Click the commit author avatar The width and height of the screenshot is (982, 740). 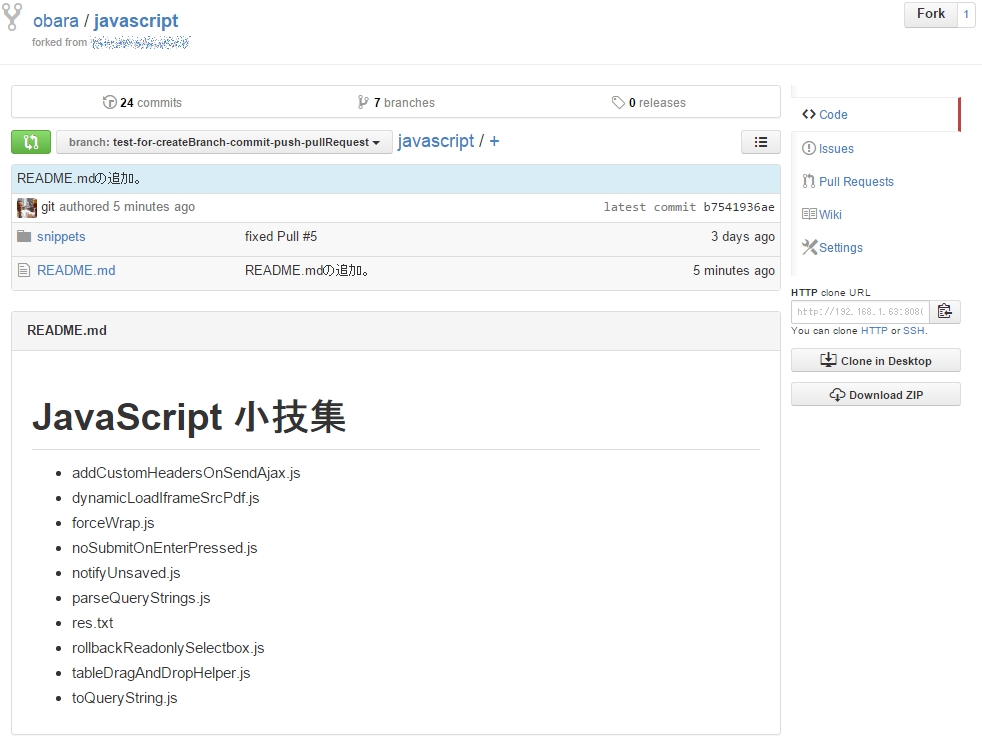tap(27, 207)
